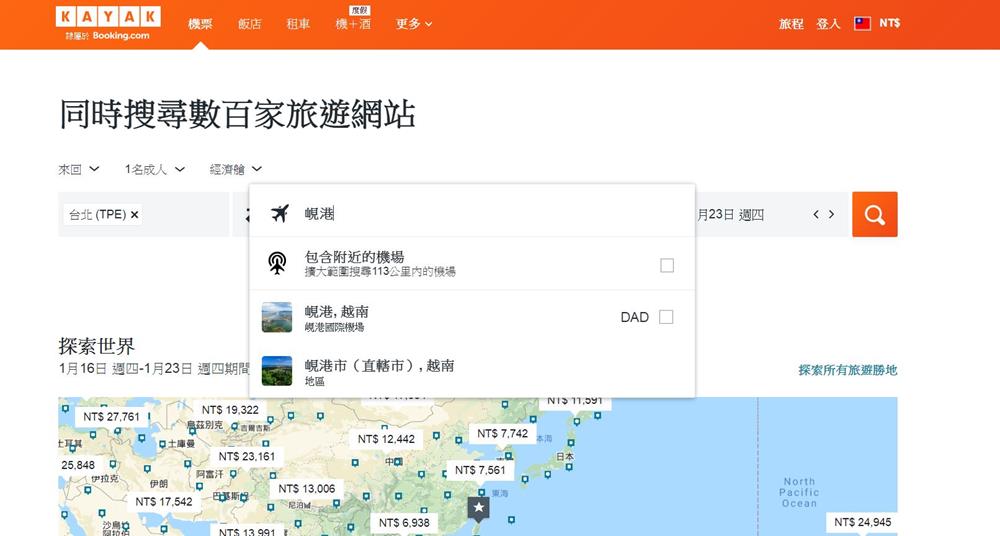Image resolution: width=1000 pixels, height=536 pixels.
Task: Click the KAYAK logo
Action: click(x=107, y=17)
